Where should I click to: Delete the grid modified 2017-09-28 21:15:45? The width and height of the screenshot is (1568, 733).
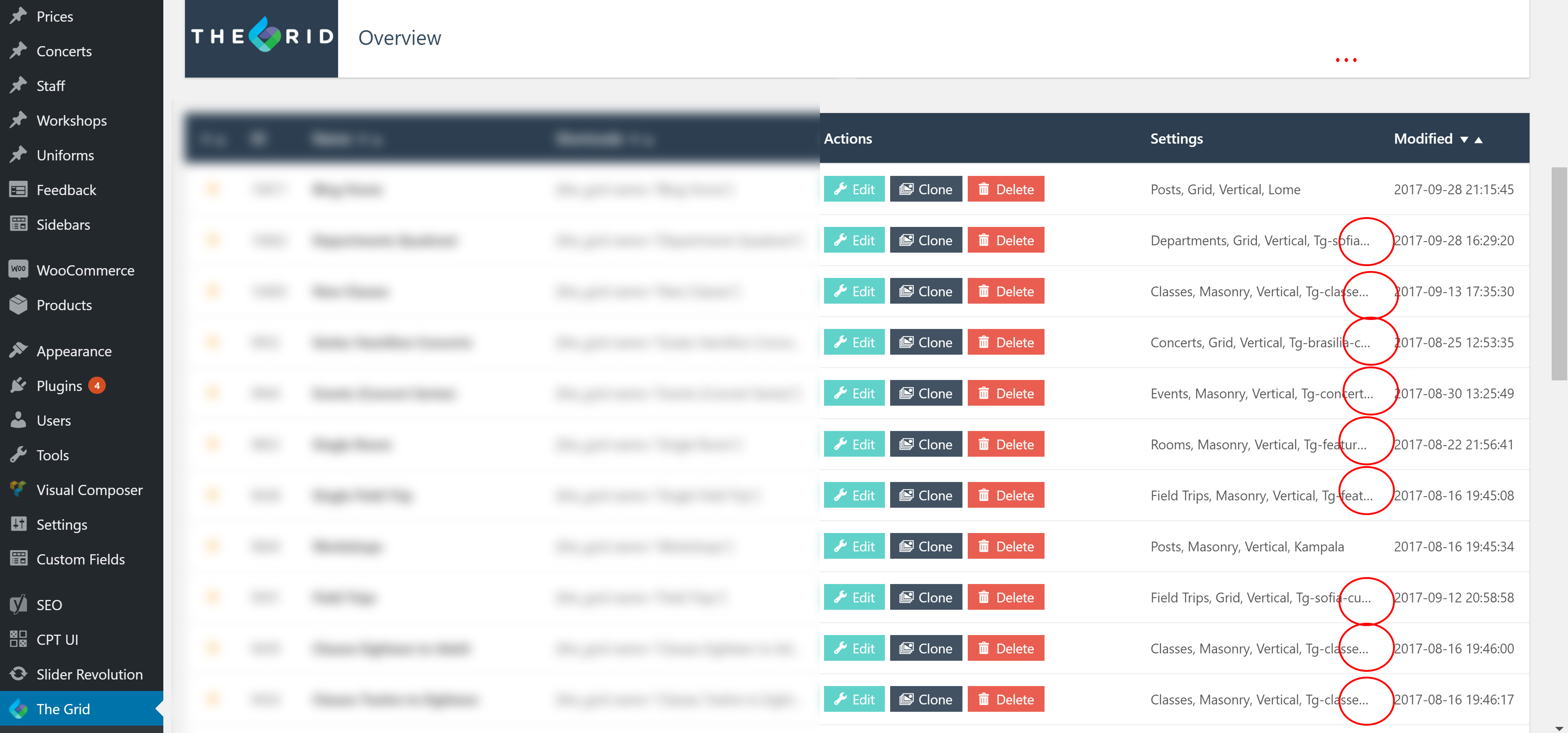pos(1006,189)
